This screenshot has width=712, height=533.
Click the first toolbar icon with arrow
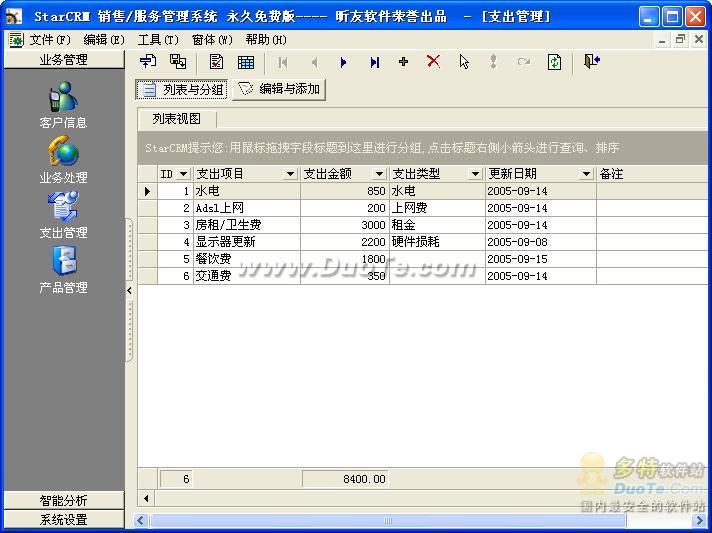tap(148, 61)
